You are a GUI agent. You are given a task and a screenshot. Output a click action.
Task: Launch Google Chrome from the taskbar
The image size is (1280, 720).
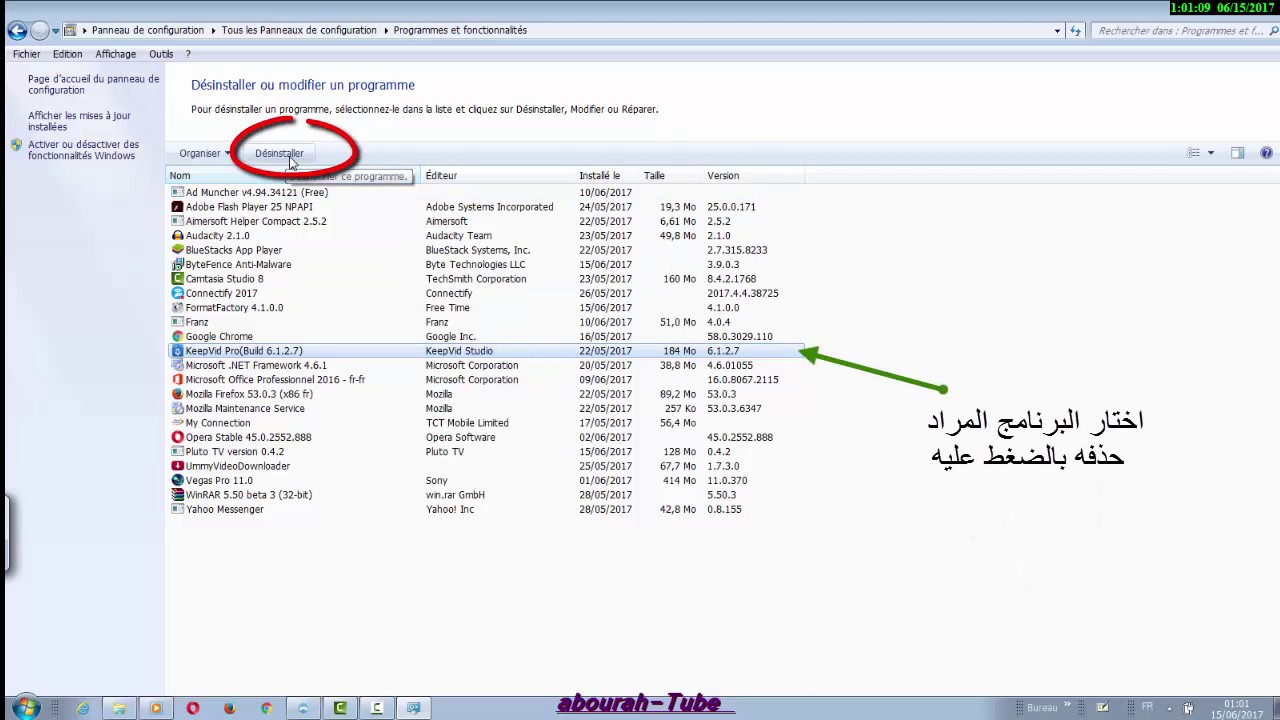pyautogui.click(x=266, y=708)
